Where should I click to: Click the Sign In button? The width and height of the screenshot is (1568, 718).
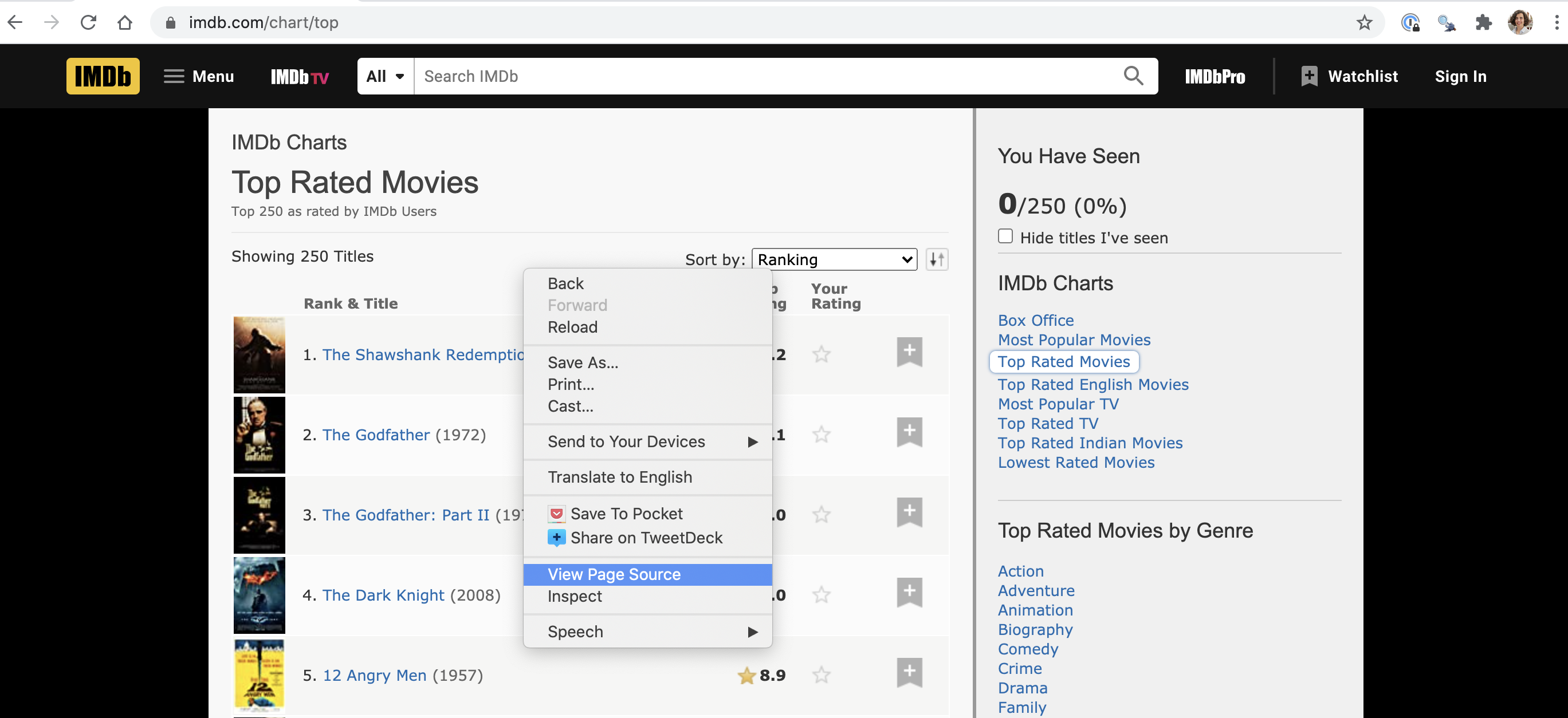tap(1460, 76)
